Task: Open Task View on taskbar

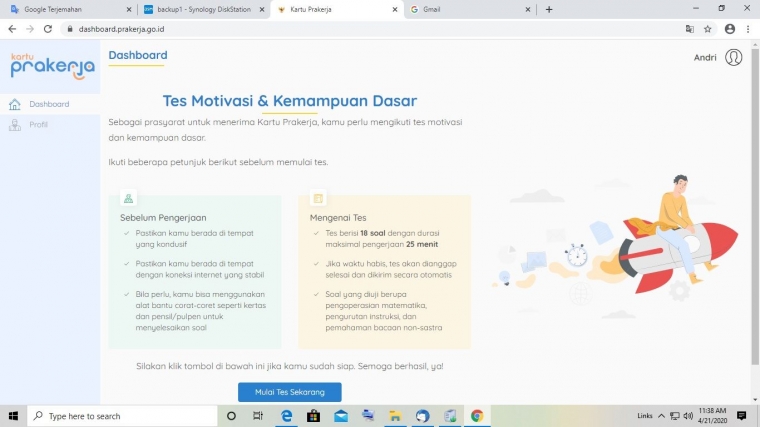Action: tap(258, 416)
